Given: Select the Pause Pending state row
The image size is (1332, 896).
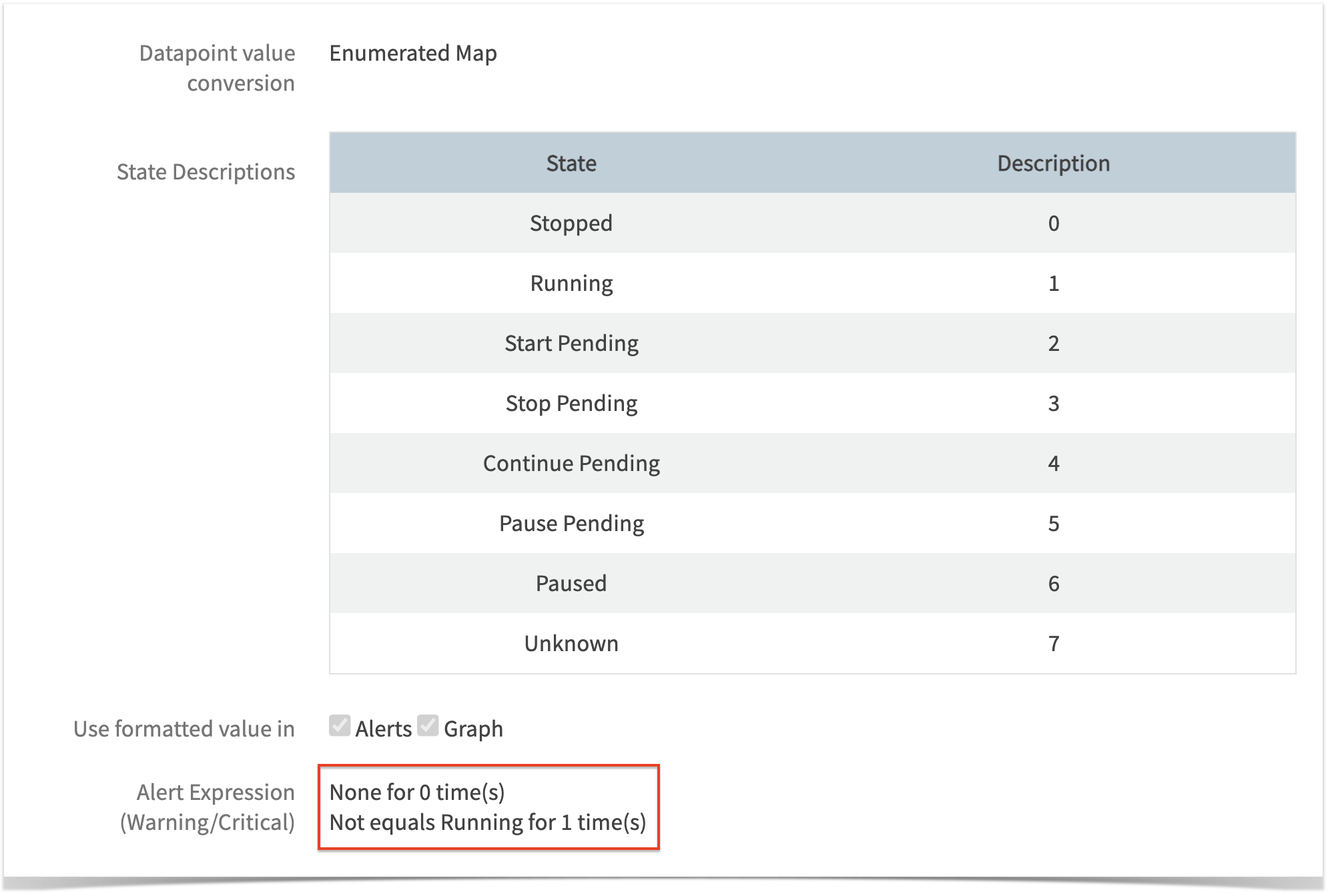Looking at the screenshot, I should (571, 523).
